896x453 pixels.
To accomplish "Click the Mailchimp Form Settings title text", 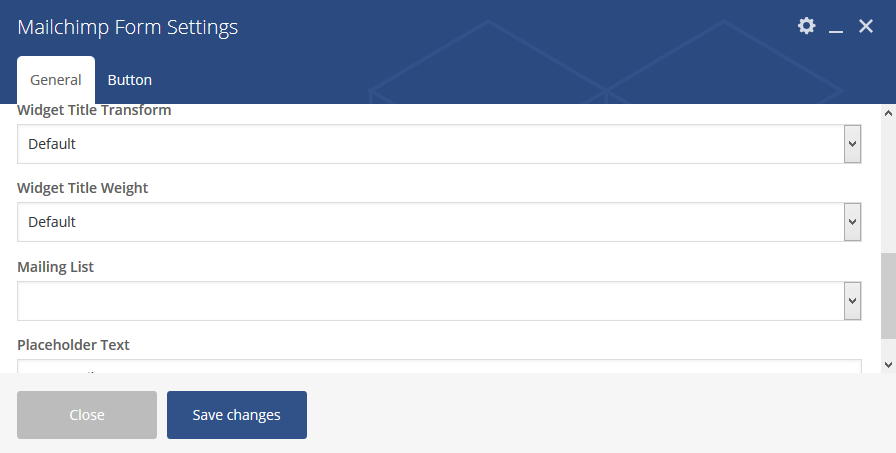I will click(128, 27).
